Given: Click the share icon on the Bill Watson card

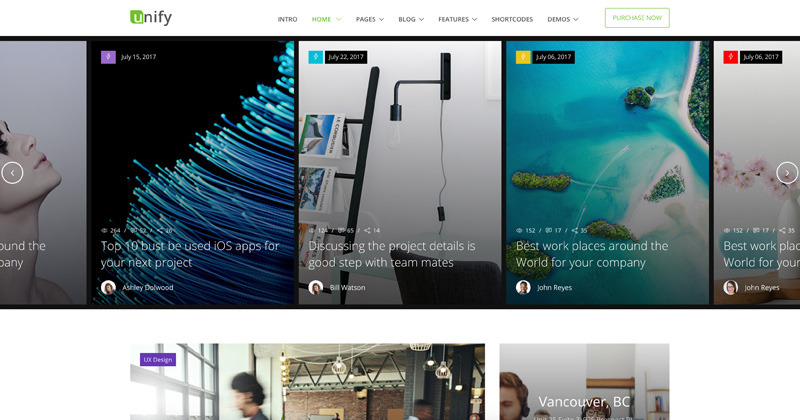Looking at the screenshot, I should (x=366, y=230).
